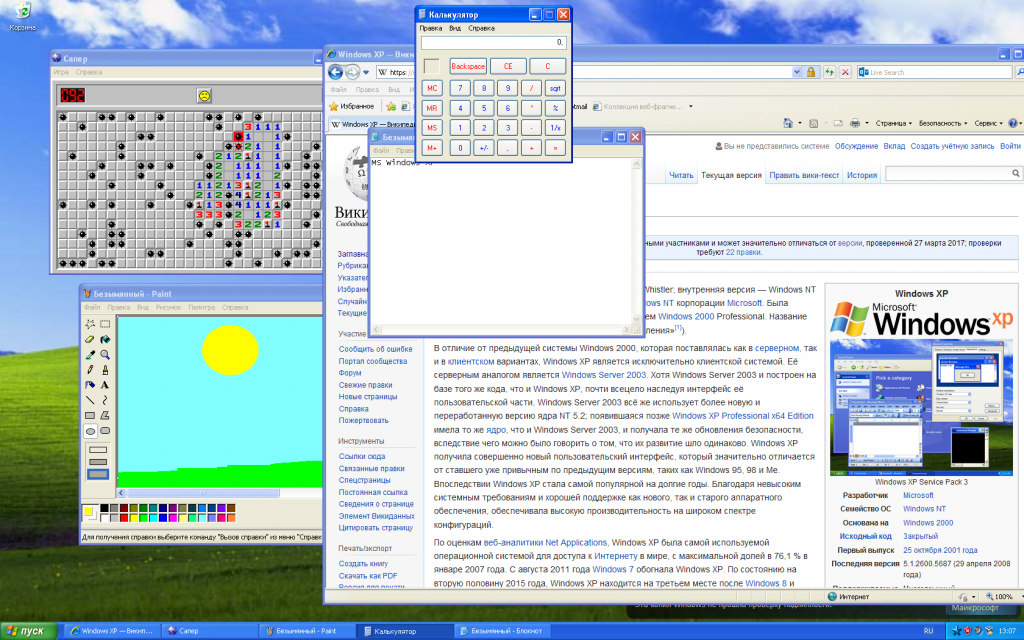Image resolution: width=1024 pixels, height=640 pixels.
Task: Pick the Eraser tool in Paint
Action: (x=90, y=340)
